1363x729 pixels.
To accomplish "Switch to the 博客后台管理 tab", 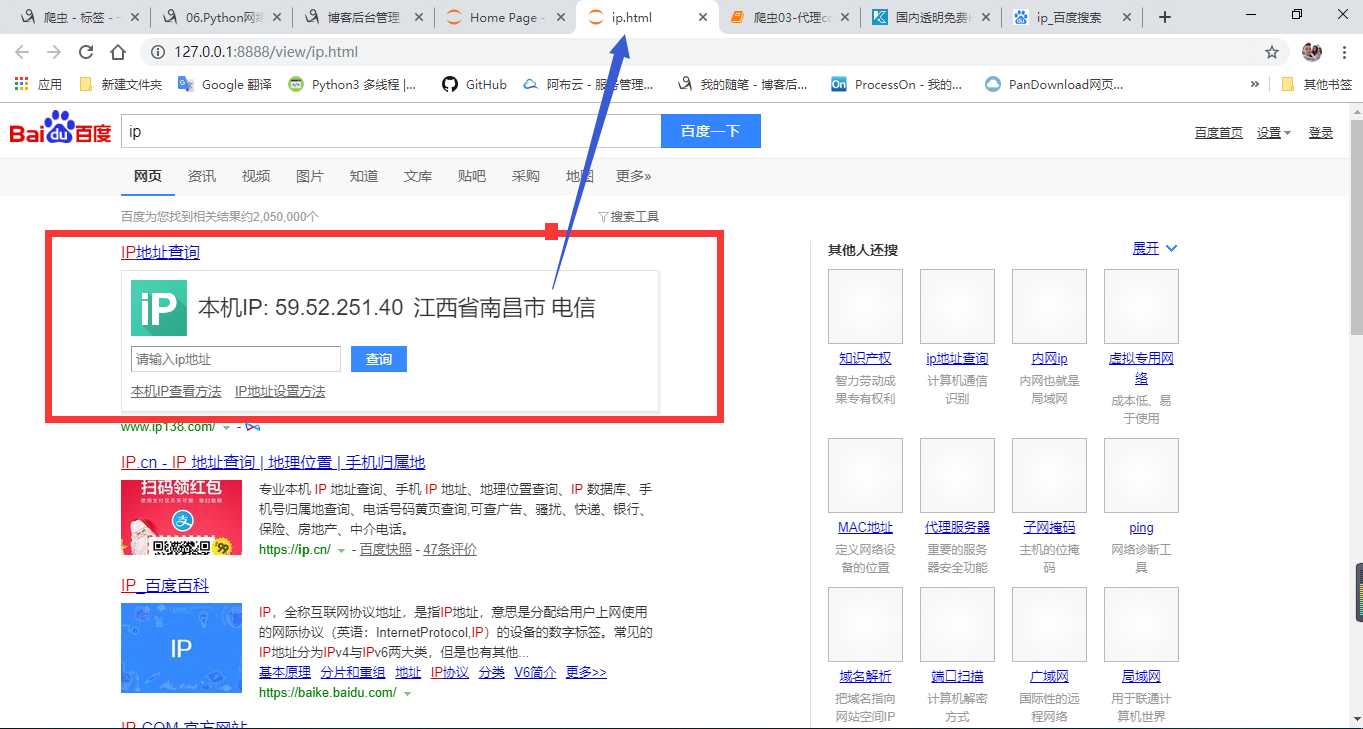I will 363,17.
